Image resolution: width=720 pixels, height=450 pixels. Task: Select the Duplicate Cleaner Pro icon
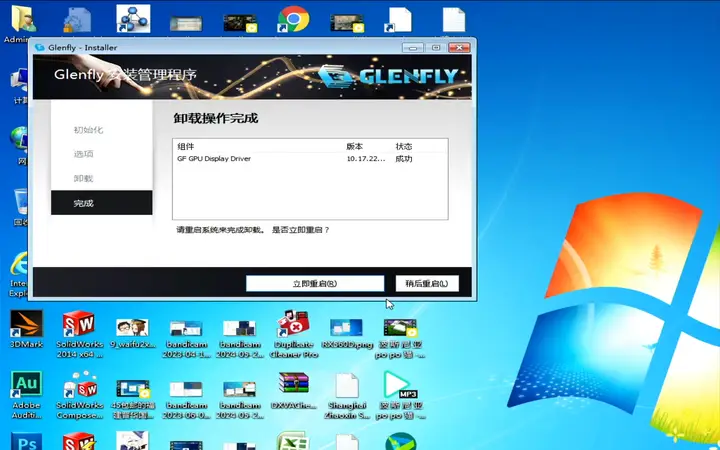[294, 334]
